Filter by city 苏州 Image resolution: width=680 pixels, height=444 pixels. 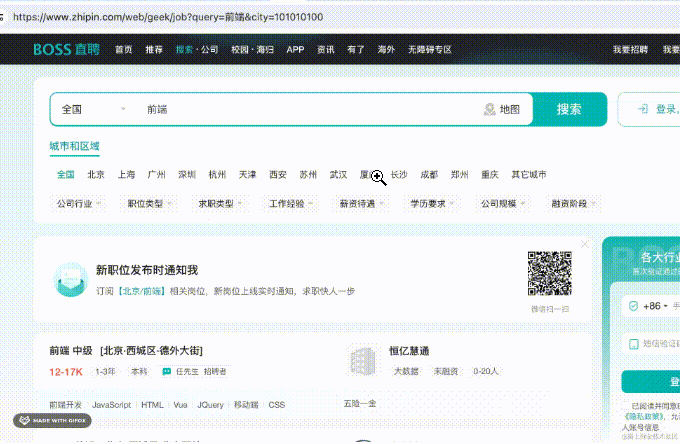[308, 174]
